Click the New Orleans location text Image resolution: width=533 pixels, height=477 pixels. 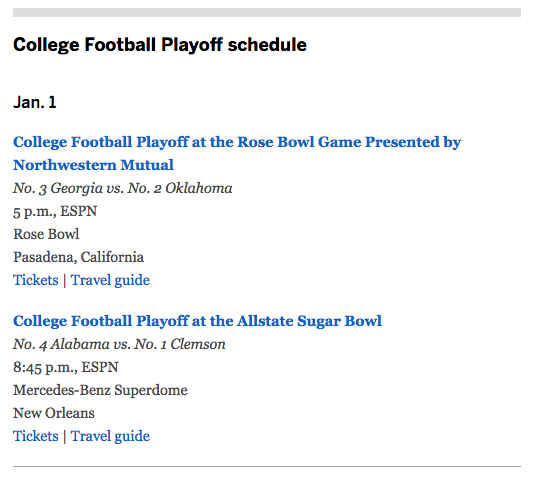point(54,413)
